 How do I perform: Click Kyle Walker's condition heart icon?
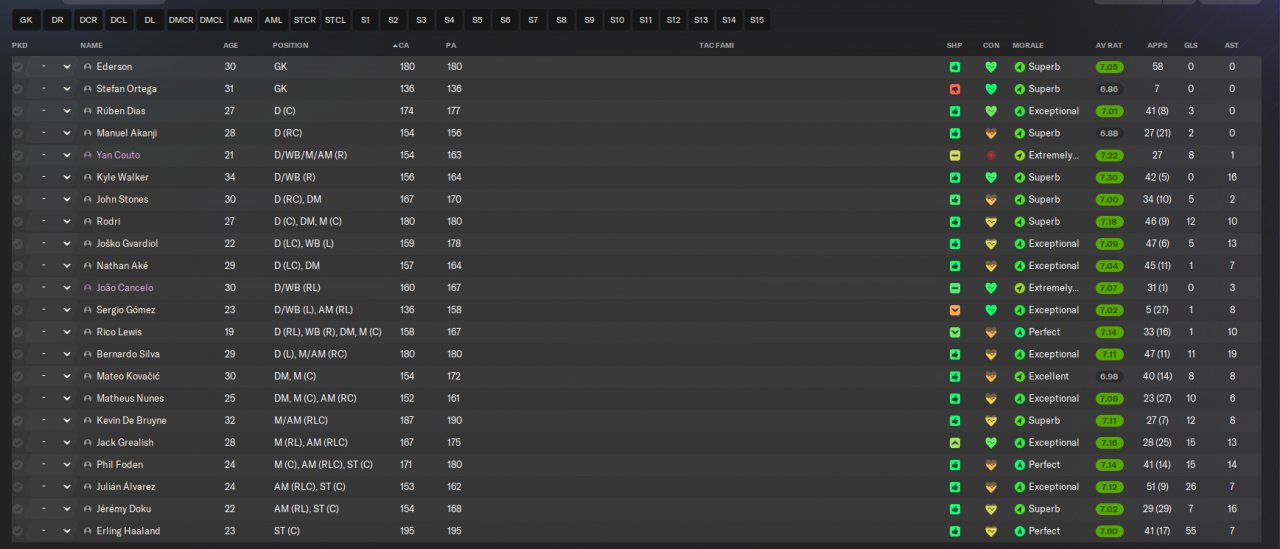[991, 177]
